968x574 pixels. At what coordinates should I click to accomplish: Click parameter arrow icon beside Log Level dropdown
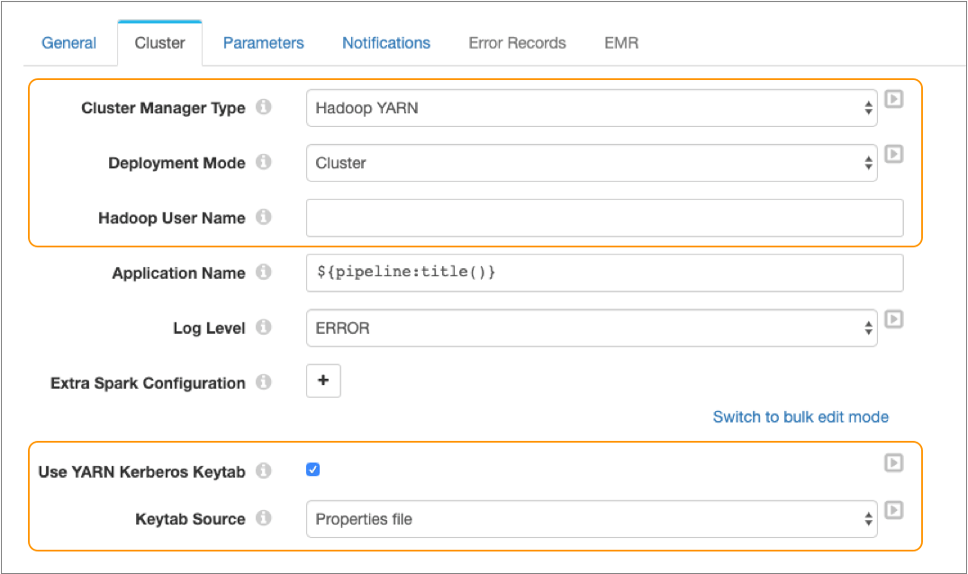point(895,319)
